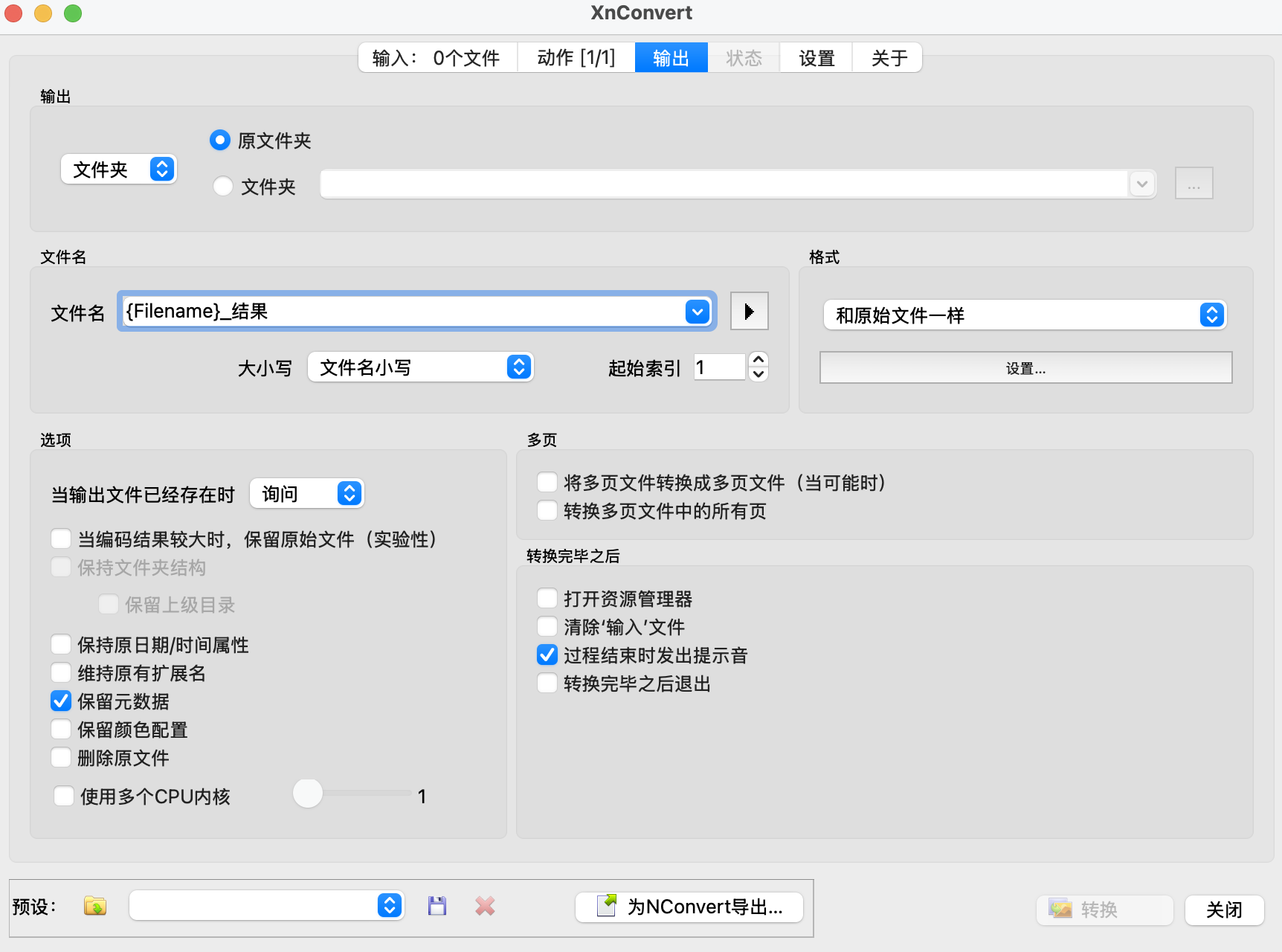
Task: Select the 文件夹 radio button
Action: [223, 186]
